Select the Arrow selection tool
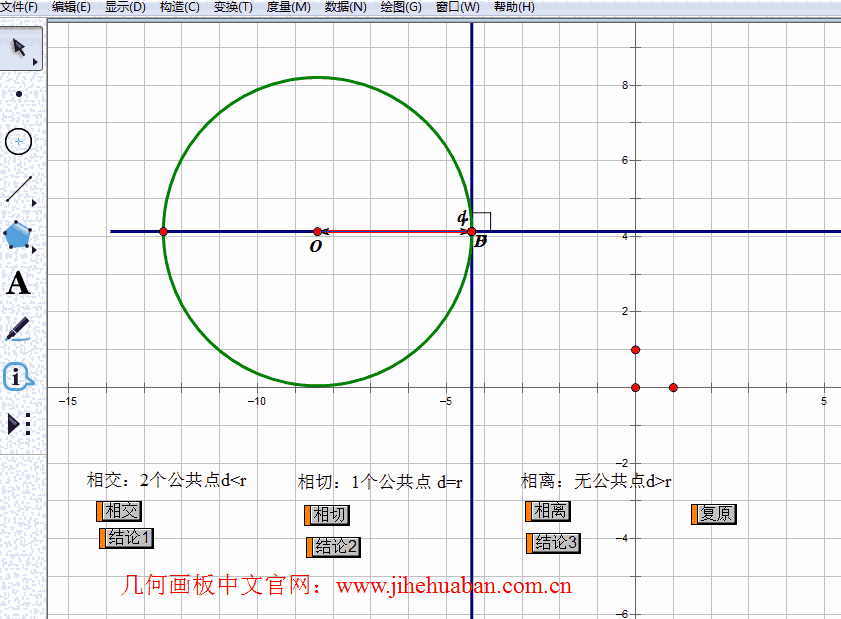 point(19,48)
